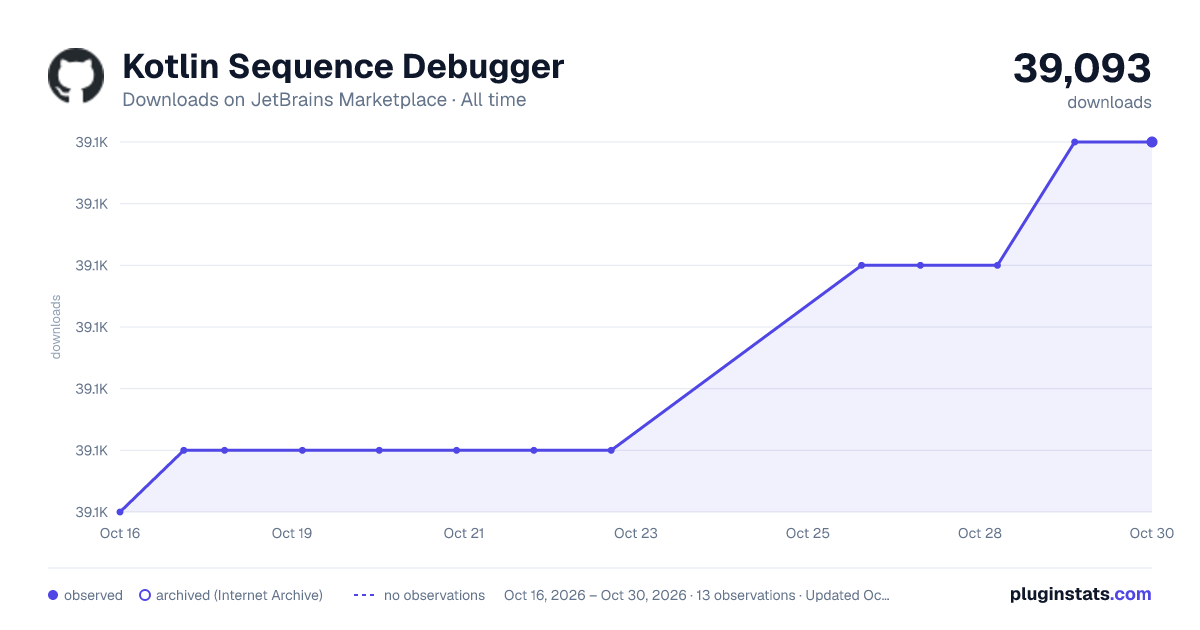Click the GitHub logo icon

(x=76, y=76)
